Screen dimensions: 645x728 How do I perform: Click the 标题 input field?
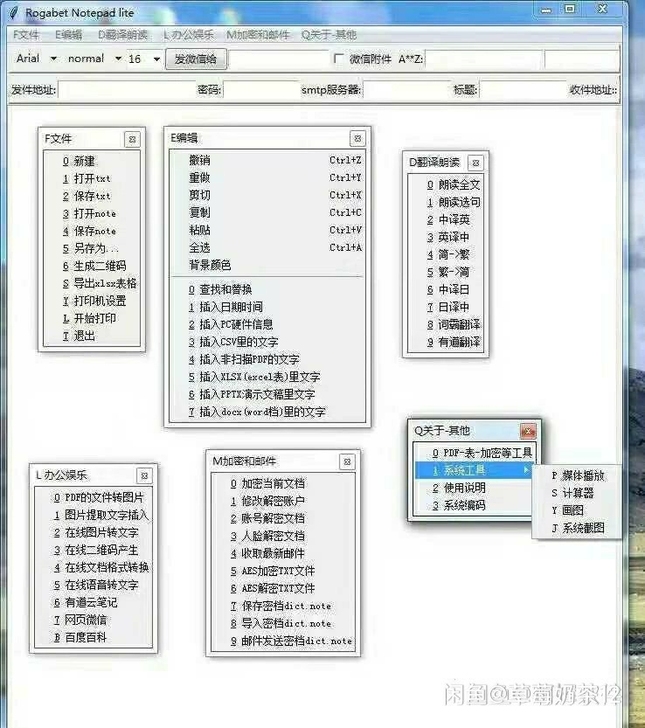[x=523, y=90]
